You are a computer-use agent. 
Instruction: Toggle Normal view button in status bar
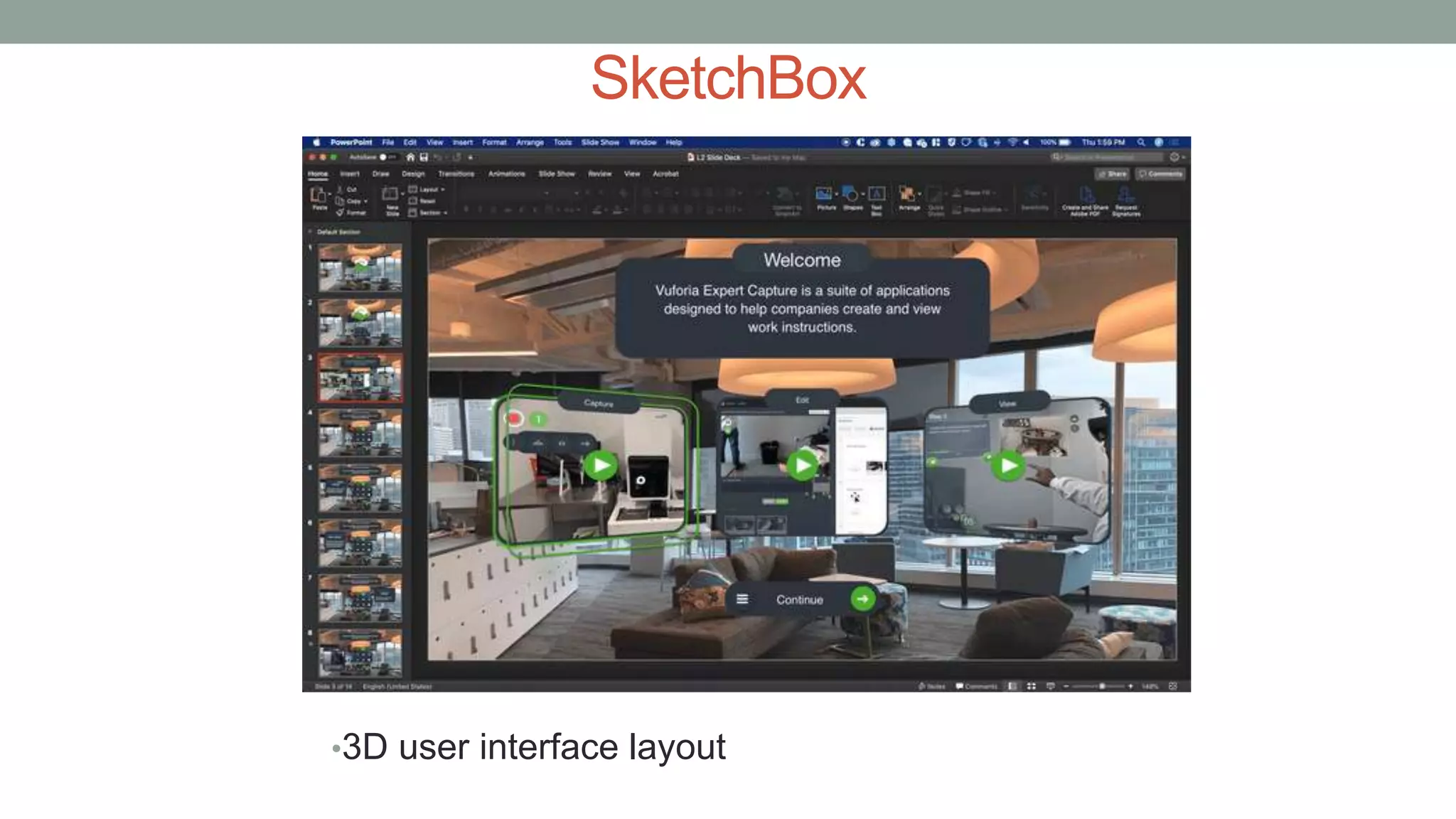1012,686
